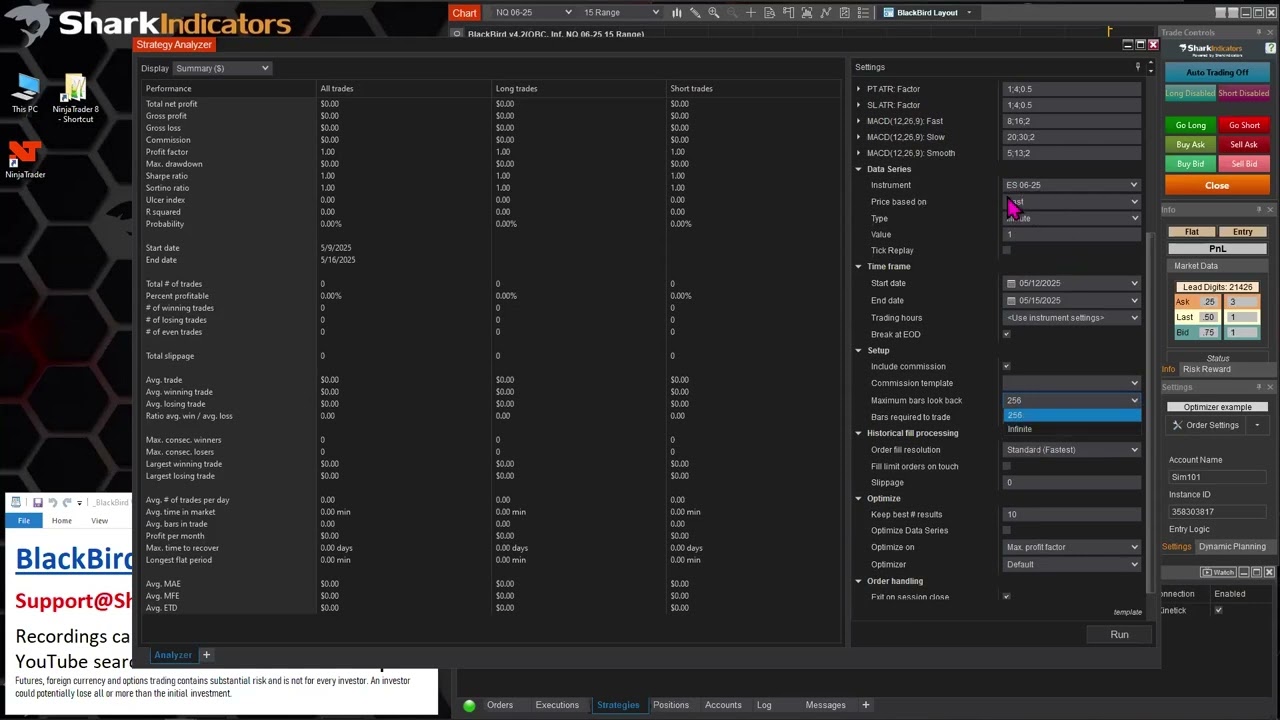Viewport: 1280px width, 720px height.
Task: Open the Risk Reward tab
Action: coord(1207,369)
